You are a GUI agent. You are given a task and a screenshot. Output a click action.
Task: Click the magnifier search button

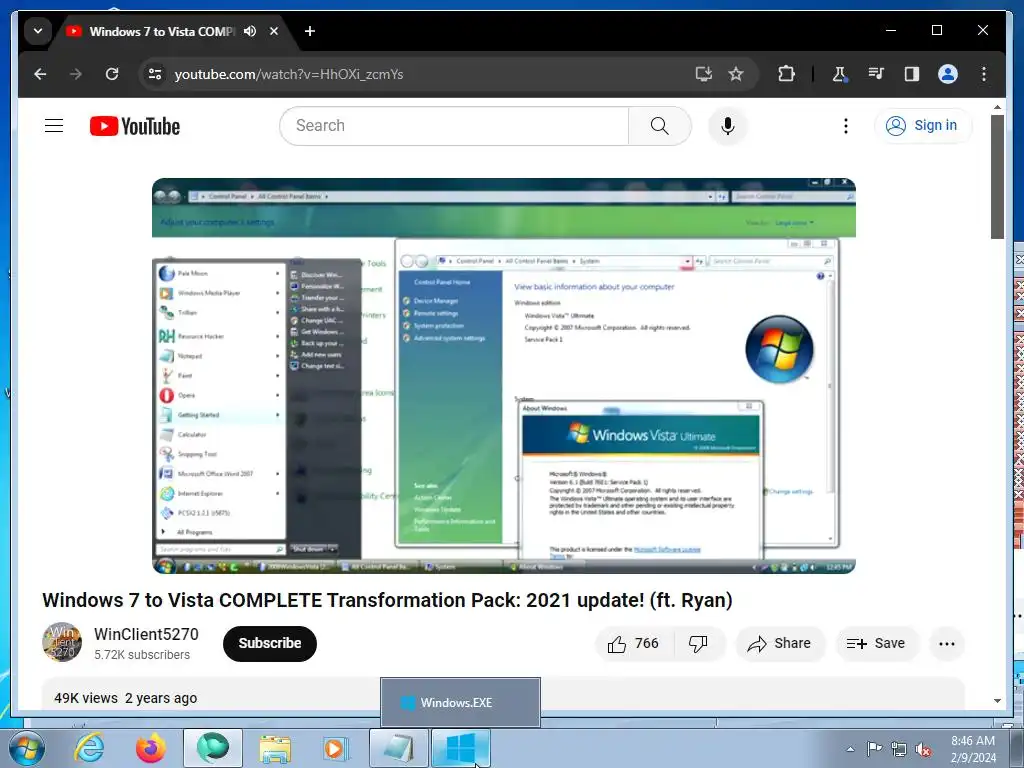coord(660,125)
